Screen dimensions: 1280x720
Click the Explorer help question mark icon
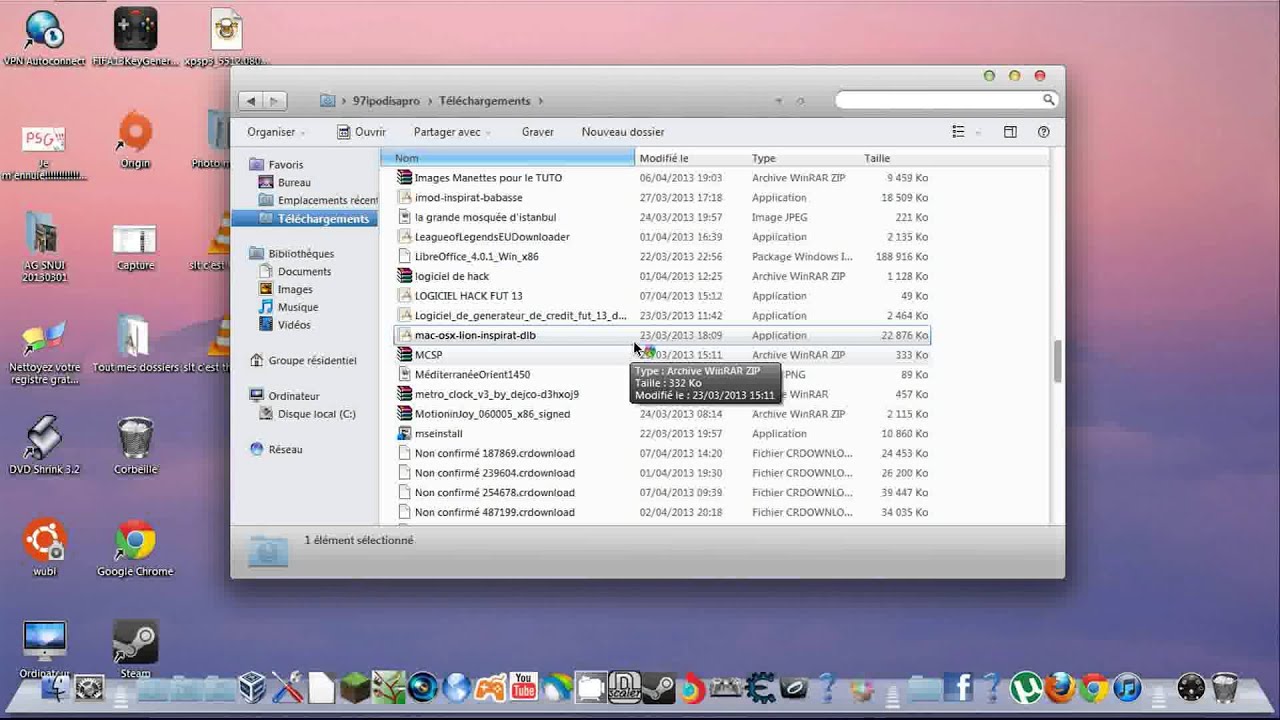[x=1043, y=132]
